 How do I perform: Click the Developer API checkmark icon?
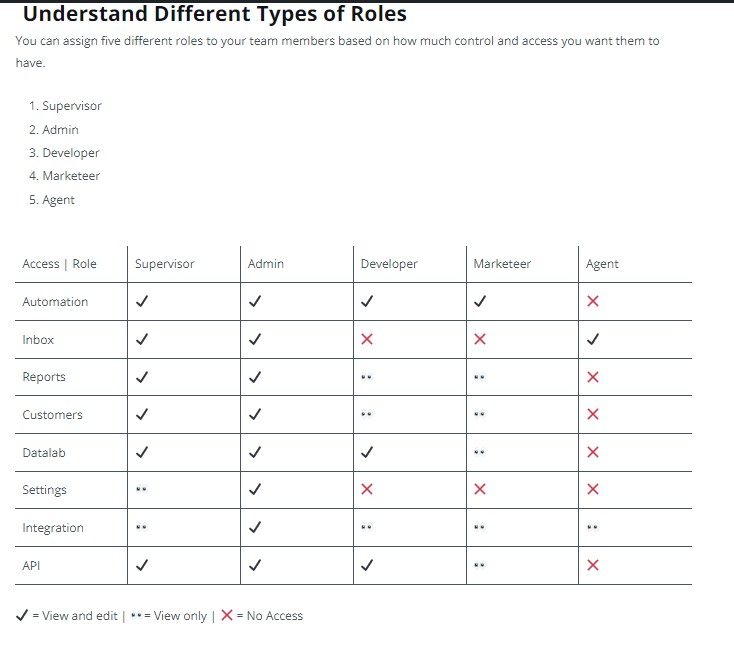[367, 566]
